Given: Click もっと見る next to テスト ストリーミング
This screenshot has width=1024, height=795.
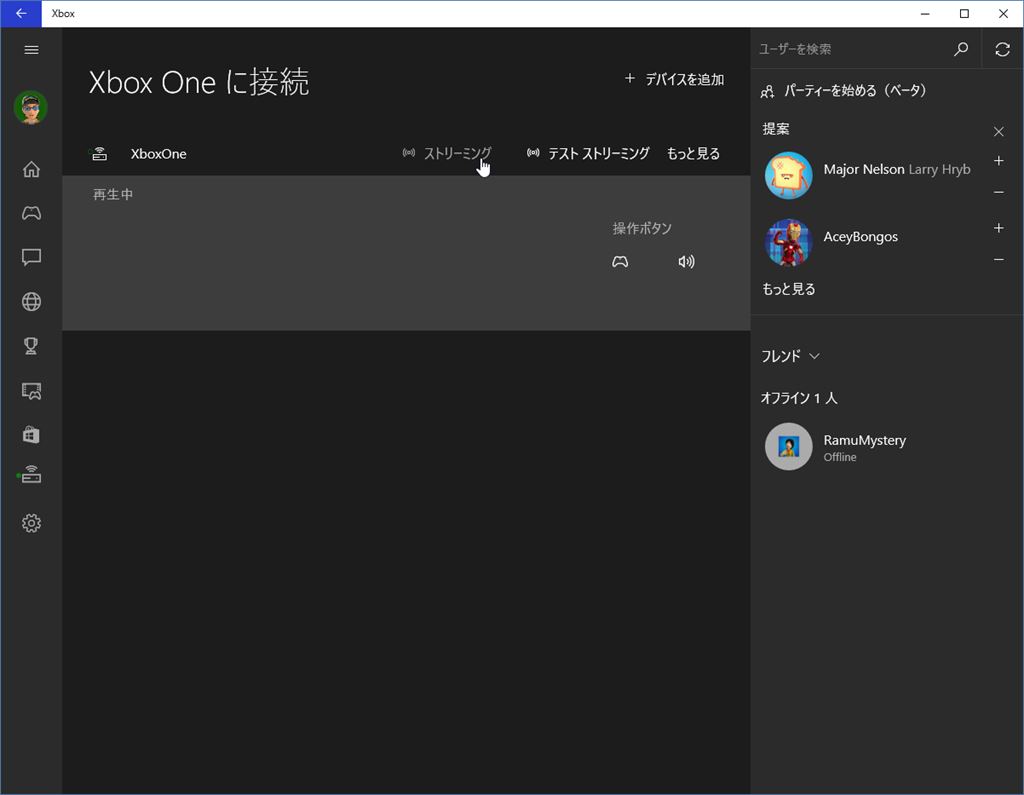Looking at the screenshot, I should pos(693,154).
